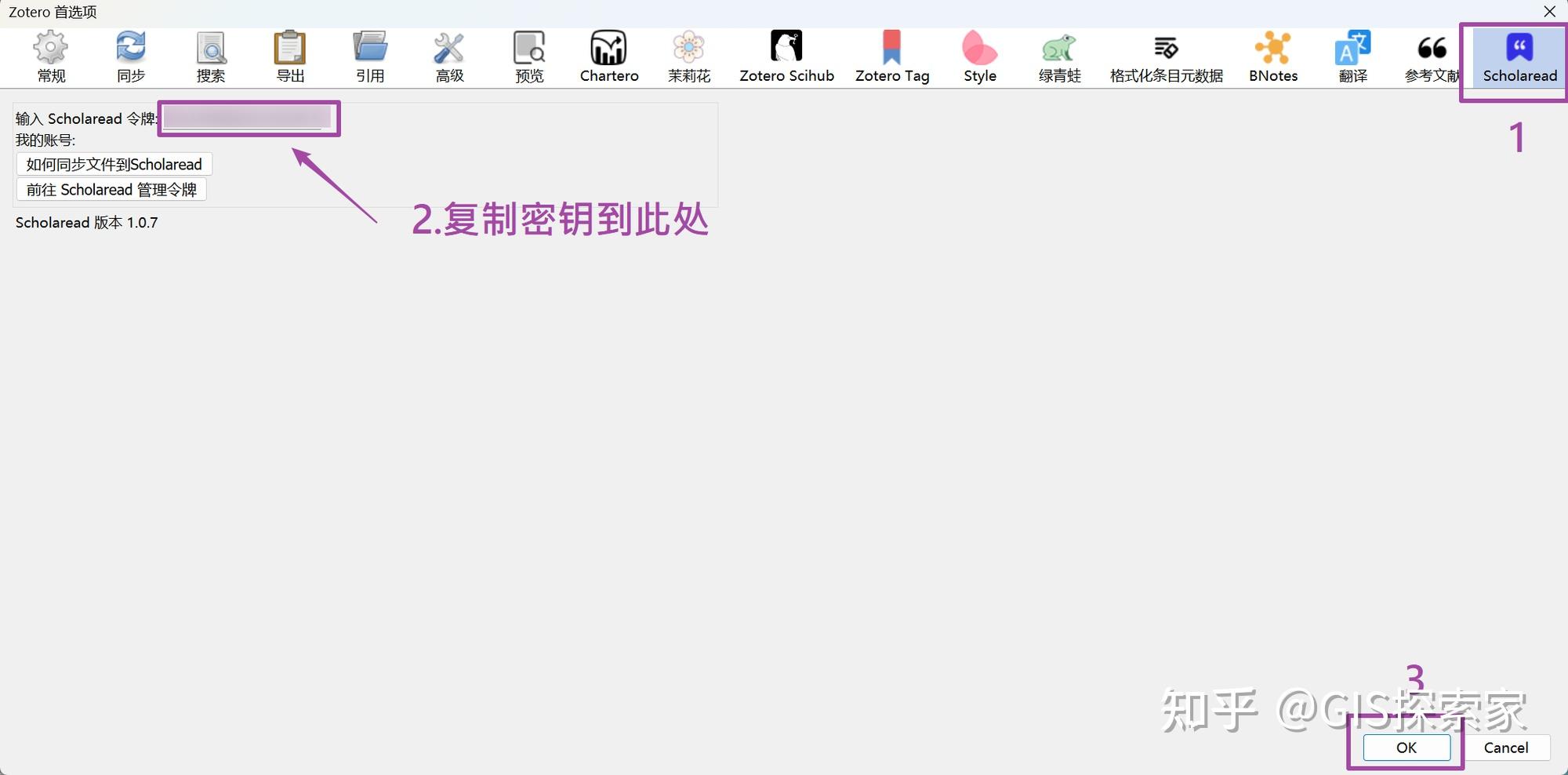Open the 绿青蛙 plugin settings

pyautogui.click(x=1058, y=55)
